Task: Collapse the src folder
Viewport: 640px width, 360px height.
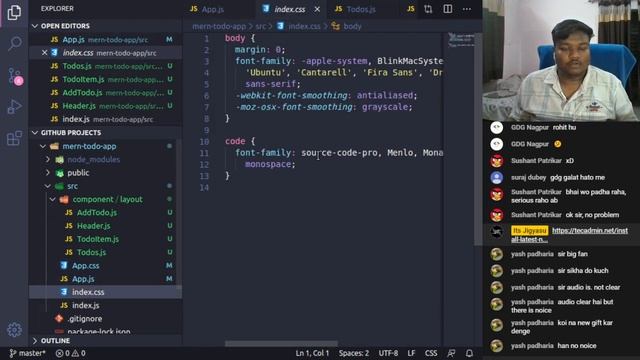Action: click(72, 186)
